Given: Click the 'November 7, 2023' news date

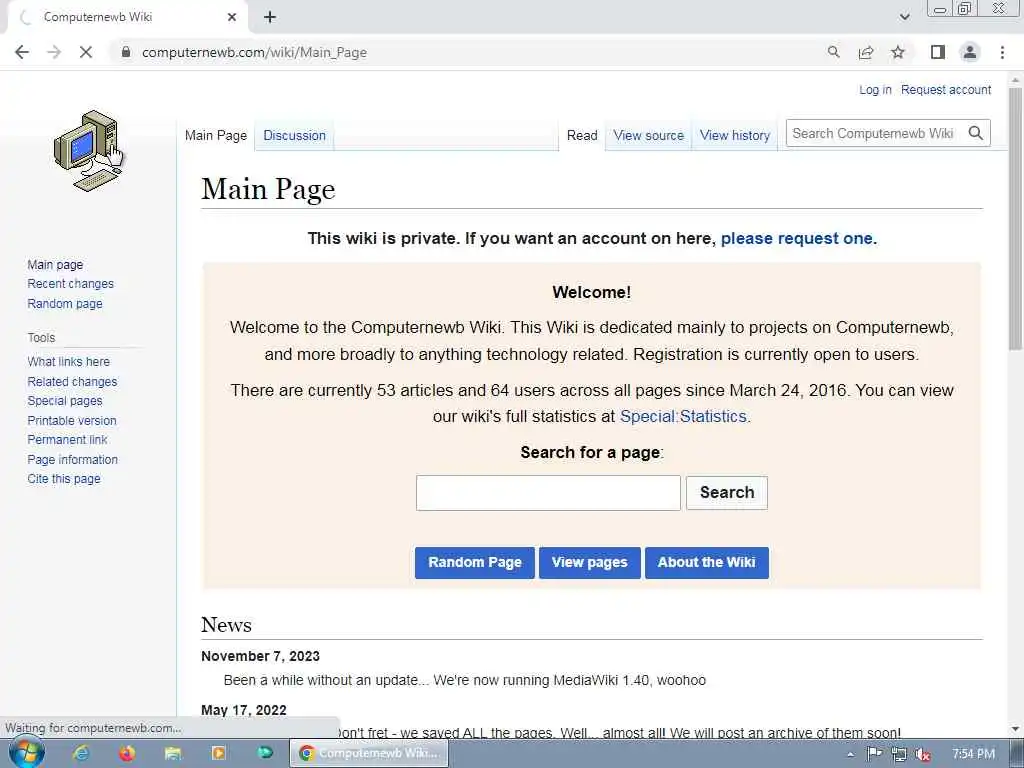Looking at the screenshot, I should coord(260,656).
